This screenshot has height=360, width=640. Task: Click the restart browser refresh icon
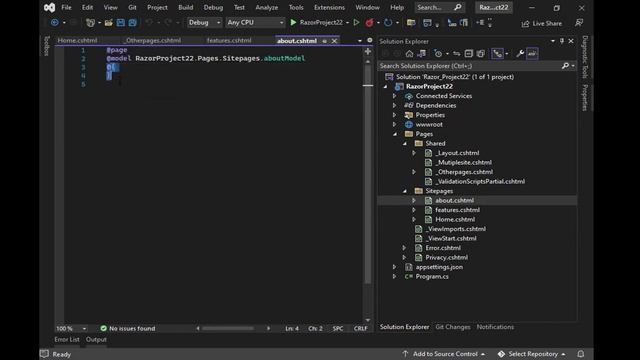click(x=388, y=22)
